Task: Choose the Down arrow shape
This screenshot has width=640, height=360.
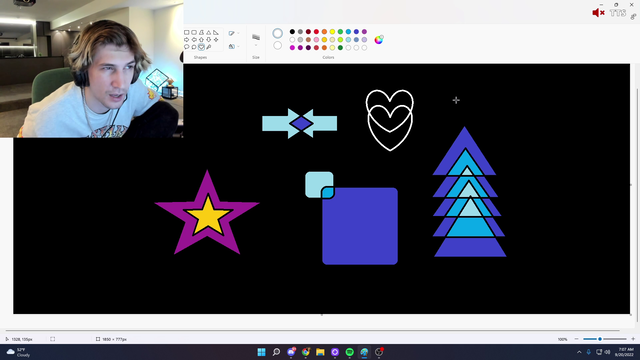Action: 209,40
